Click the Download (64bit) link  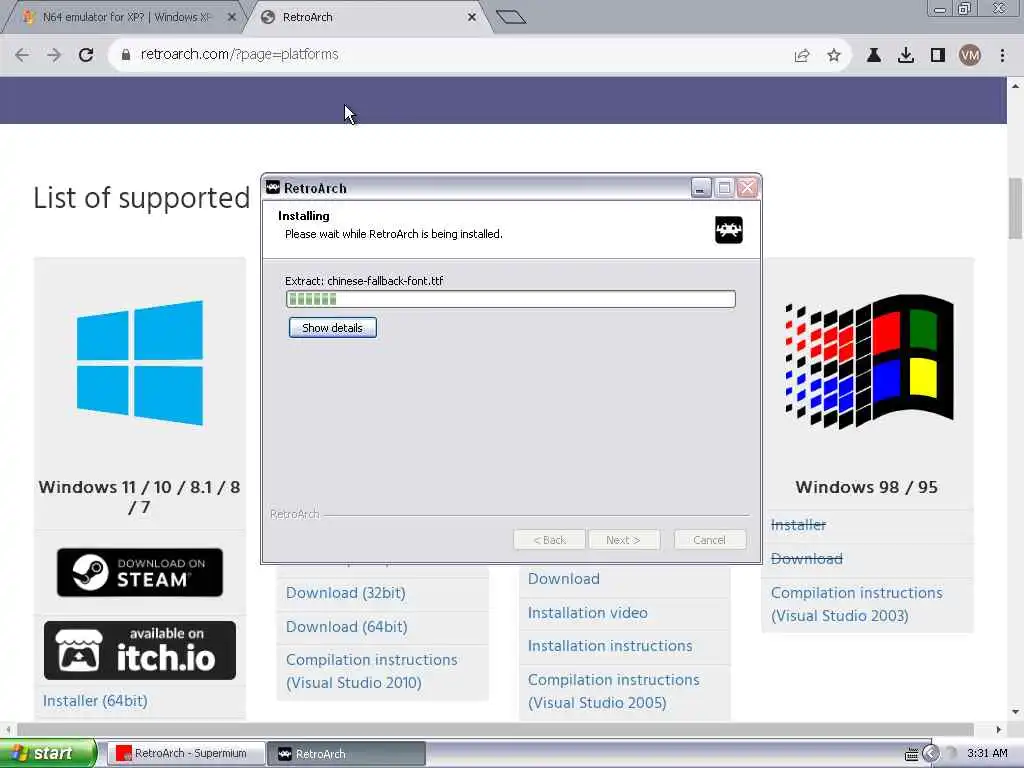(x=347, y=627)
